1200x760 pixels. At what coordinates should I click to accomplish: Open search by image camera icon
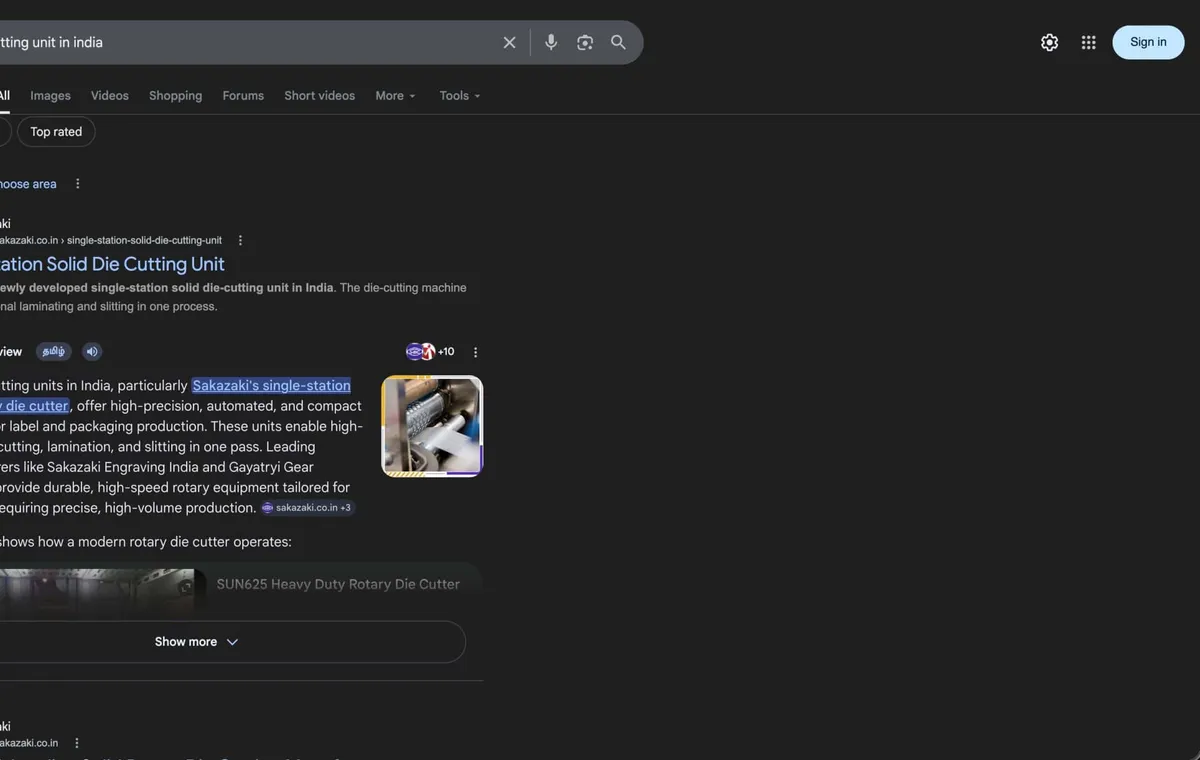[x=585, y=42]
